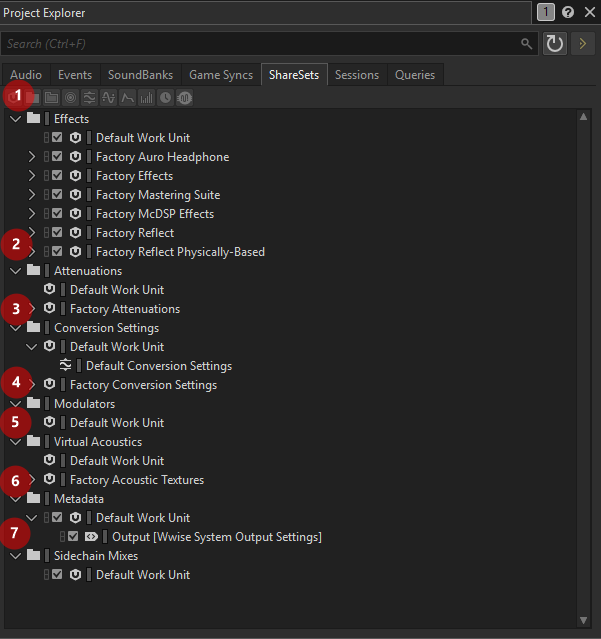Click work unit icon of Factory Conversion Settings
The height and width of the screenshot is (639, 601).
[x=49, y=384]
